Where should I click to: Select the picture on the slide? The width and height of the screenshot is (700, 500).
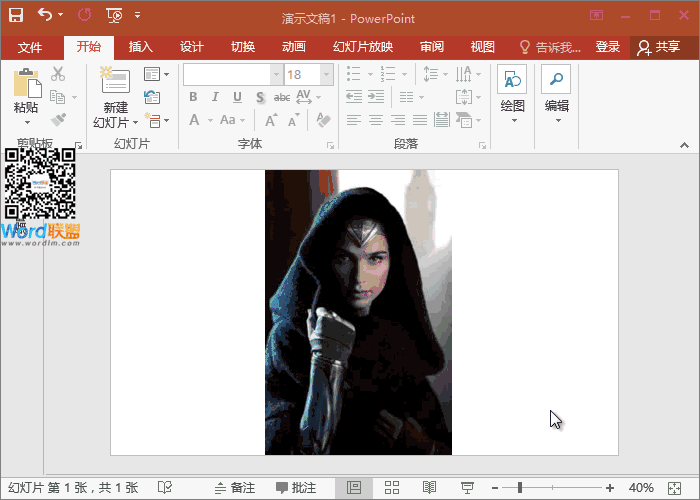[357, 312]
